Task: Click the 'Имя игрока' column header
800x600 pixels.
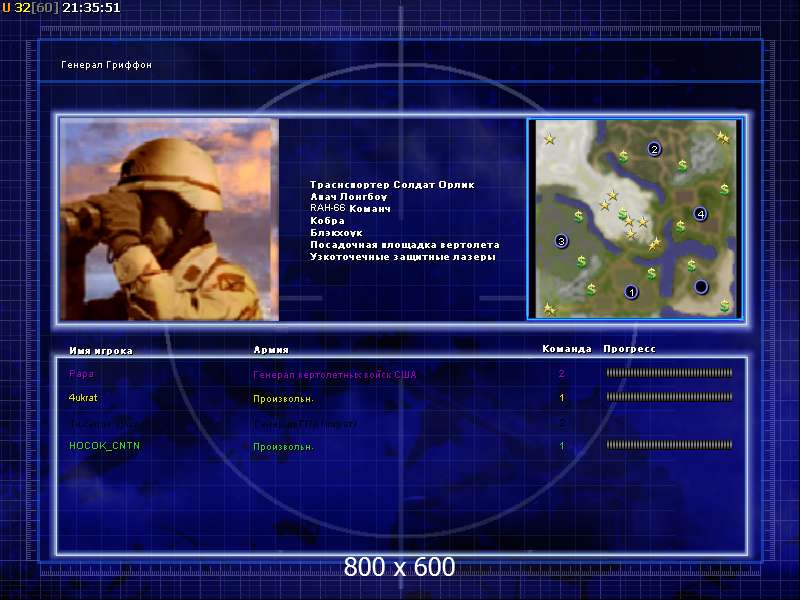Action: (x=101, y=351)
